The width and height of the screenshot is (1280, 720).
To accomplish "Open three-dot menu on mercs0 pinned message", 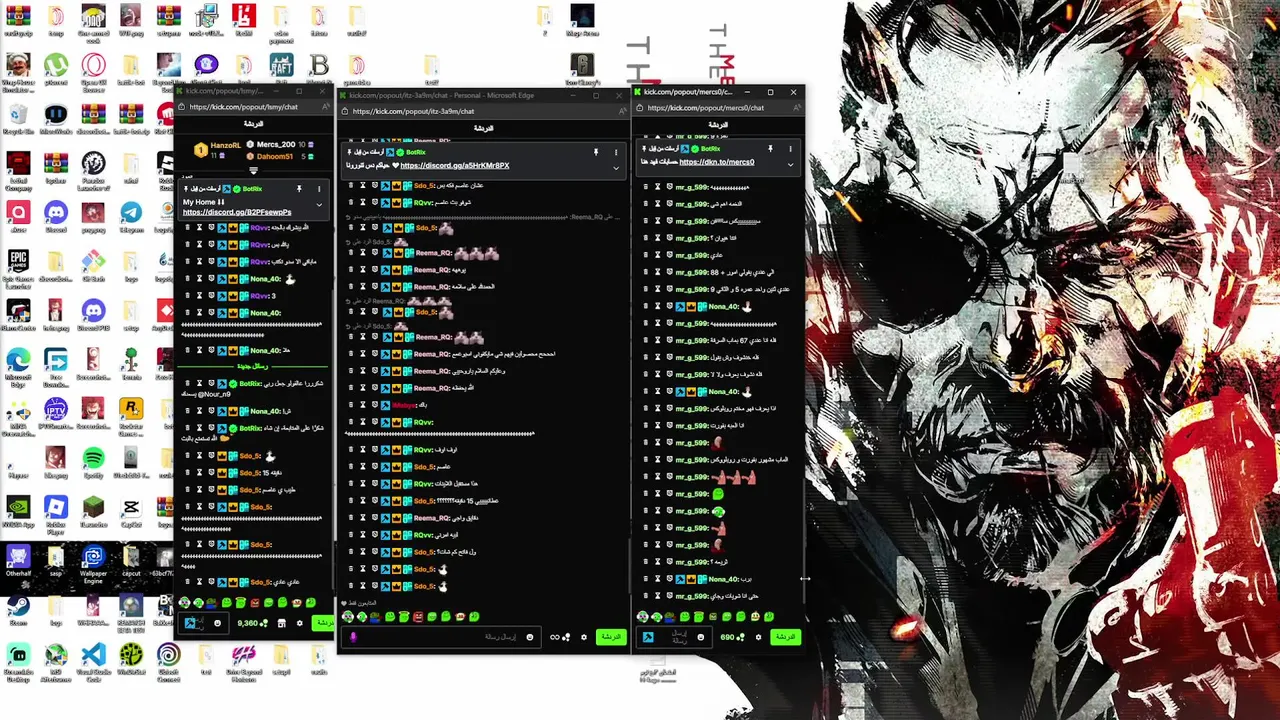I will (x=790, y=149).
